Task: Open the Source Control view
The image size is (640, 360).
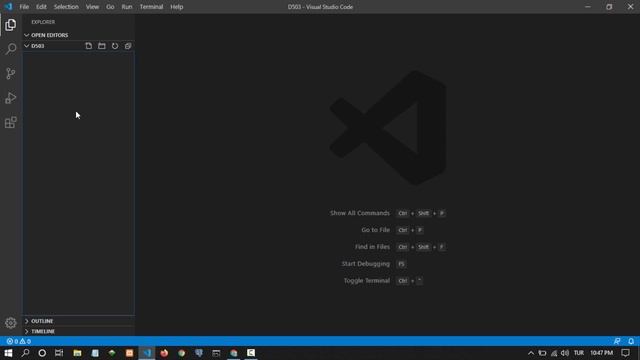Action: tap(11, 73)
